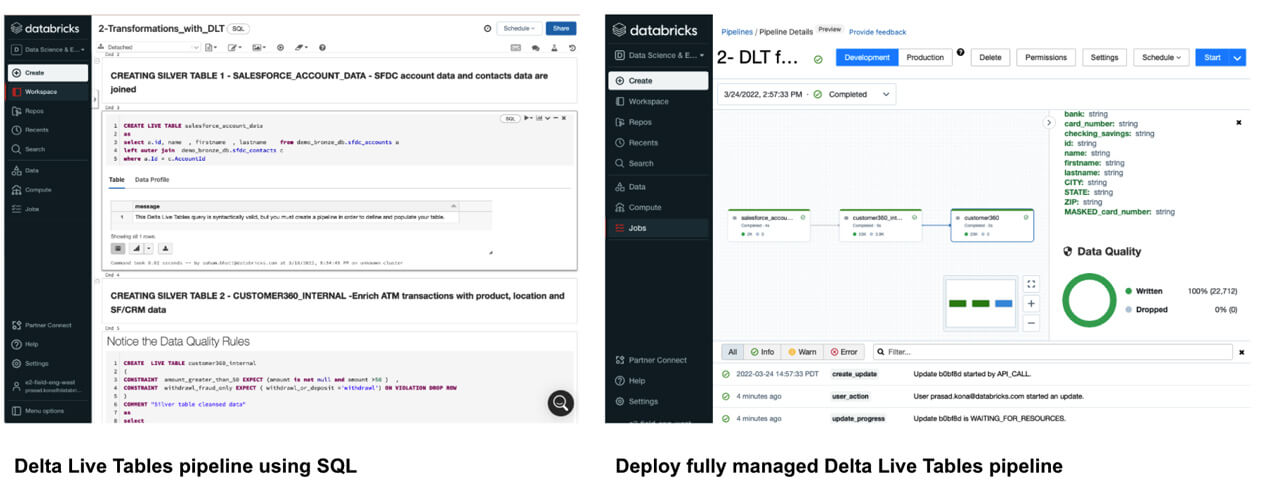This screenshot has height=503, width=1280.
Task: Zoom in on the pipeline graph with plus
Action: coord(1032,303)
